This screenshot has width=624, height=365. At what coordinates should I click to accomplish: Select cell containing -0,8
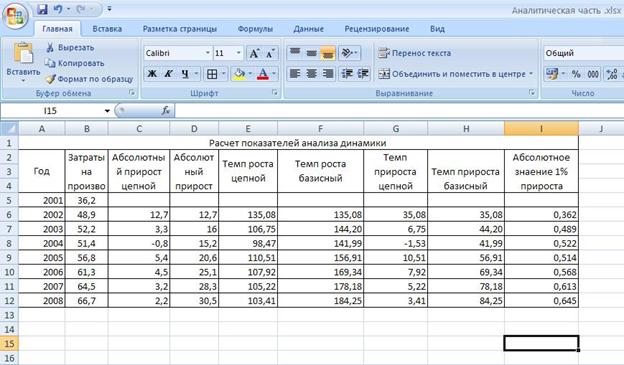138,243
